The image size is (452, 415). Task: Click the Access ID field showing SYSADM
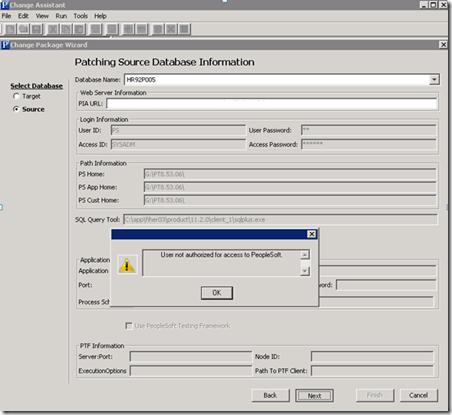coord(178,144)
